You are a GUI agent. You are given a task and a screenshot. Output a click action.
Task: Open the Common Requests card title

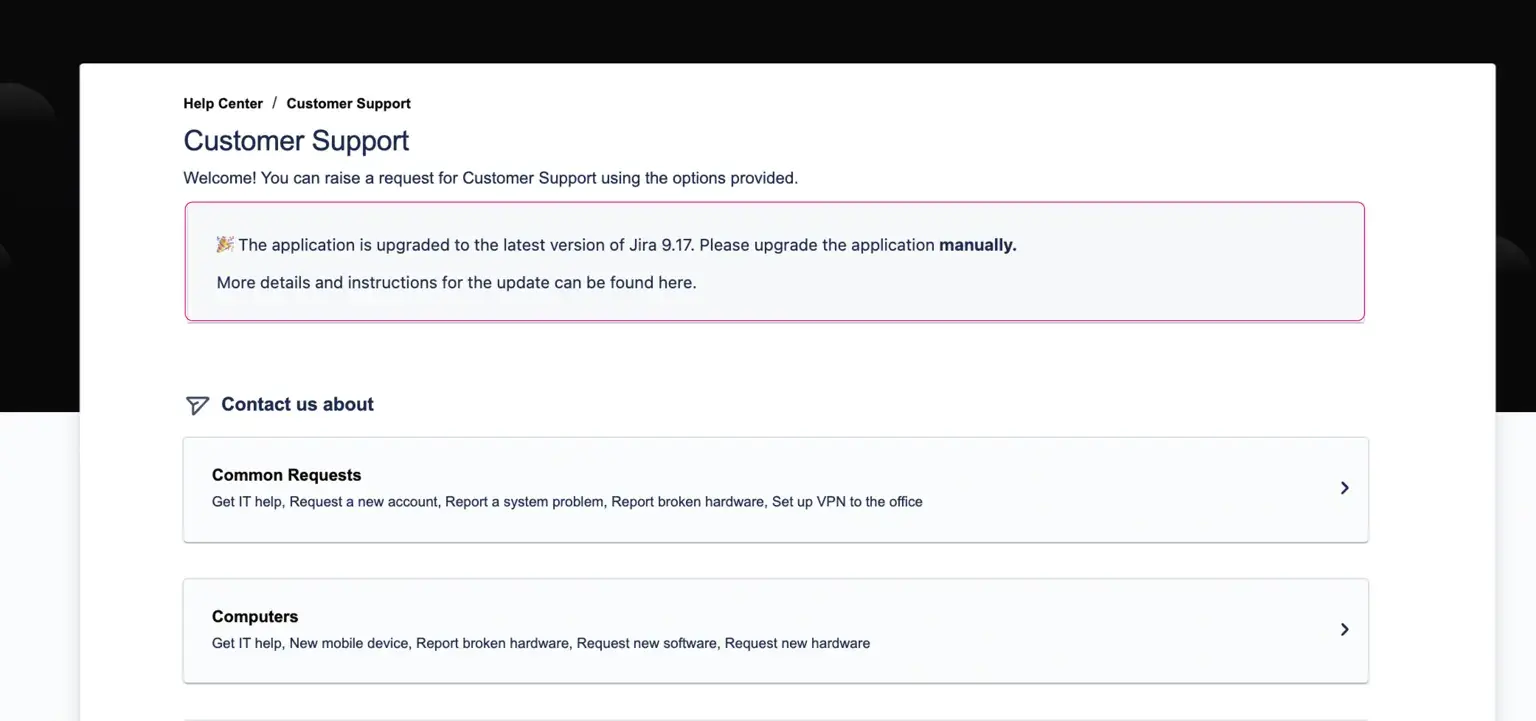tap(286, 475)
